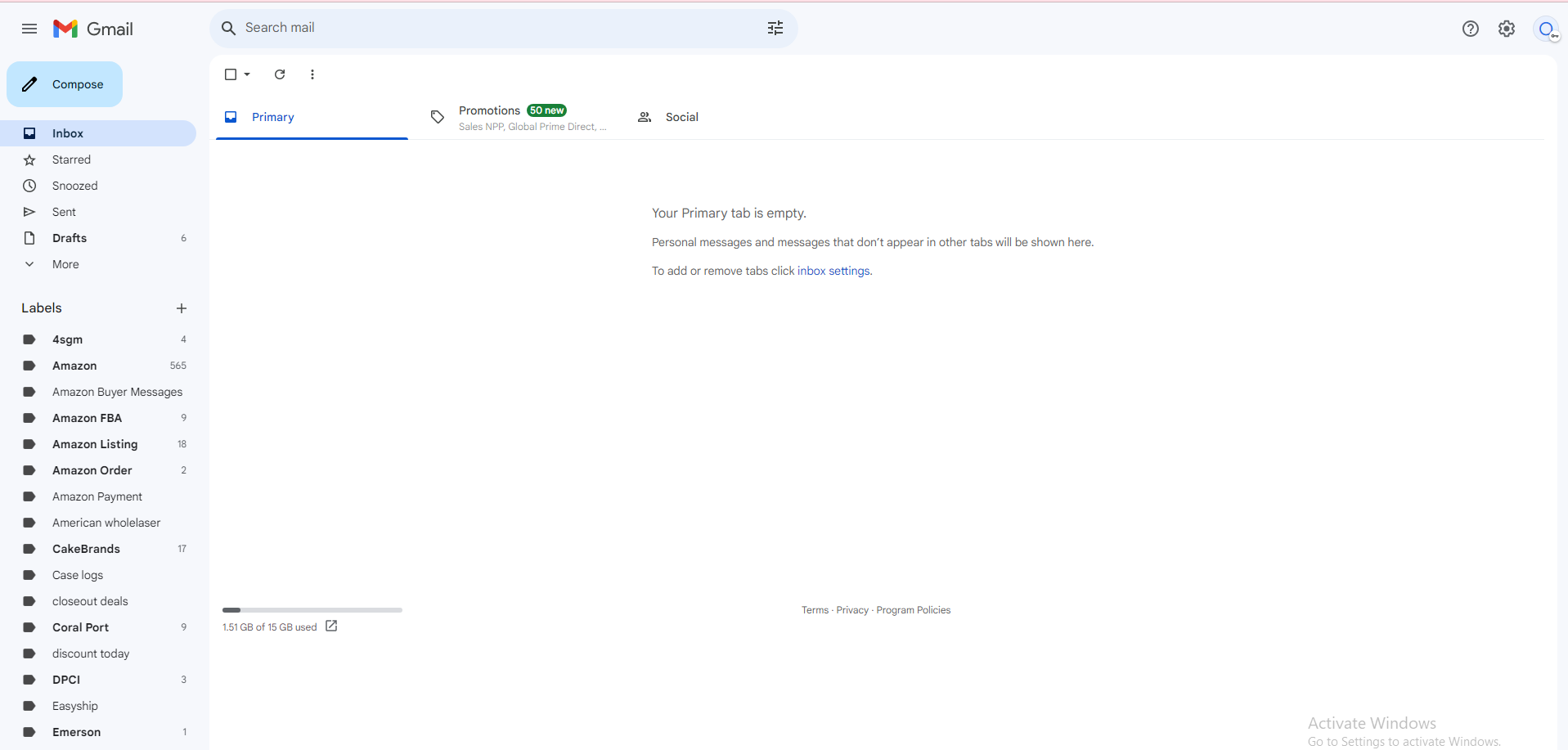Open the Support help icon
The width and height of the screenshot is (1568, 750).
pos(1471,29)
